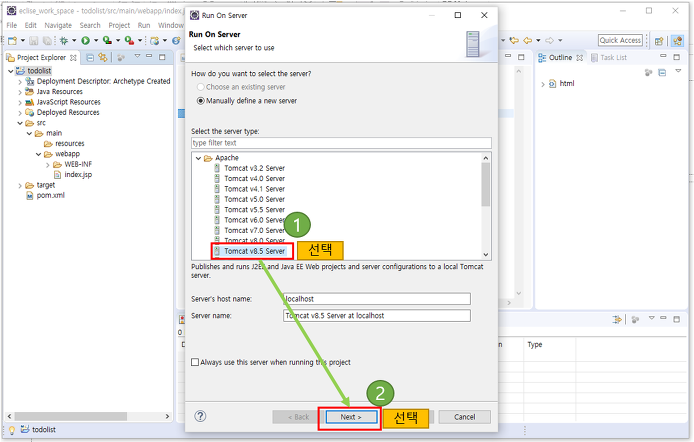Viewport: 694px width, 442px height.
Task: Expand the JavaScript Resources node
Action: click(x=20, y=103)
